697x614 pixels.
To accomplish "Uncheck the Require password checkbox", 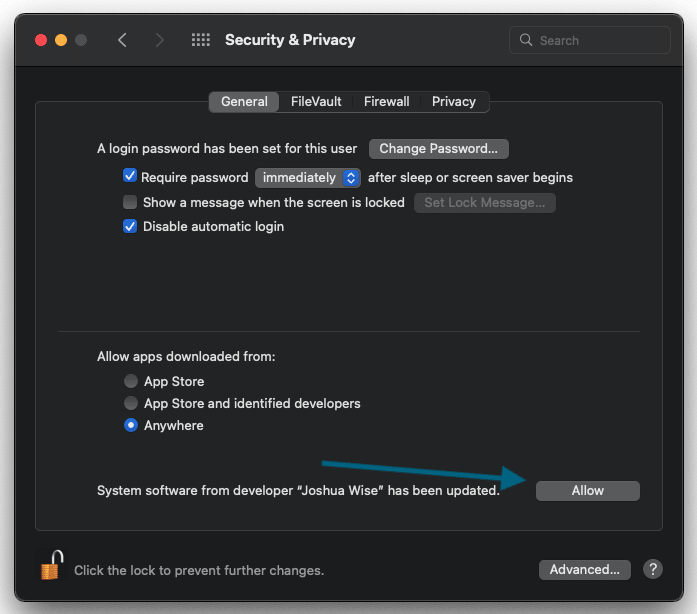I will 130,176.
